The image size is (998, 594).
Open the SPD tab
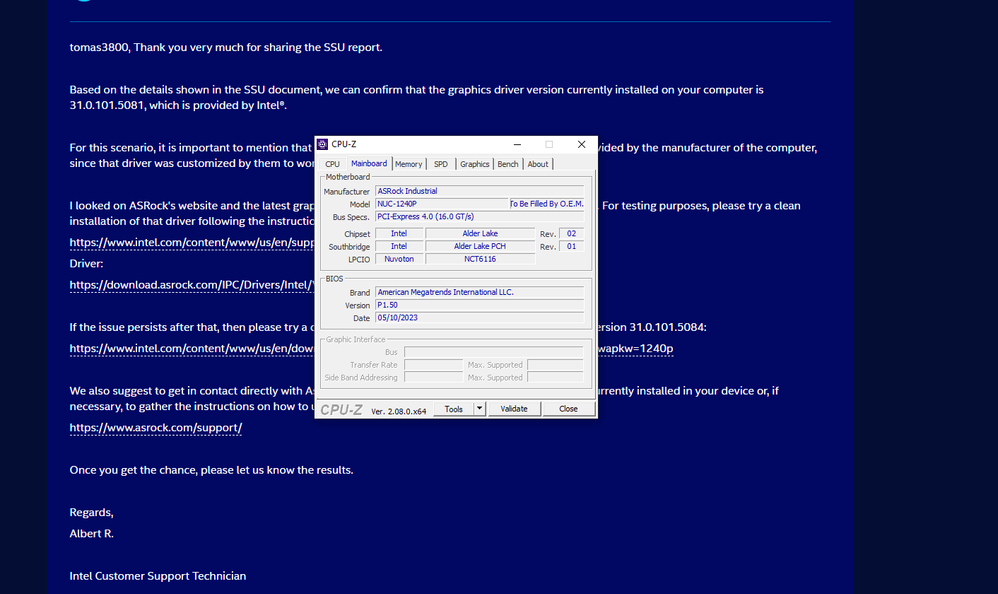click(x=441, y=164)
